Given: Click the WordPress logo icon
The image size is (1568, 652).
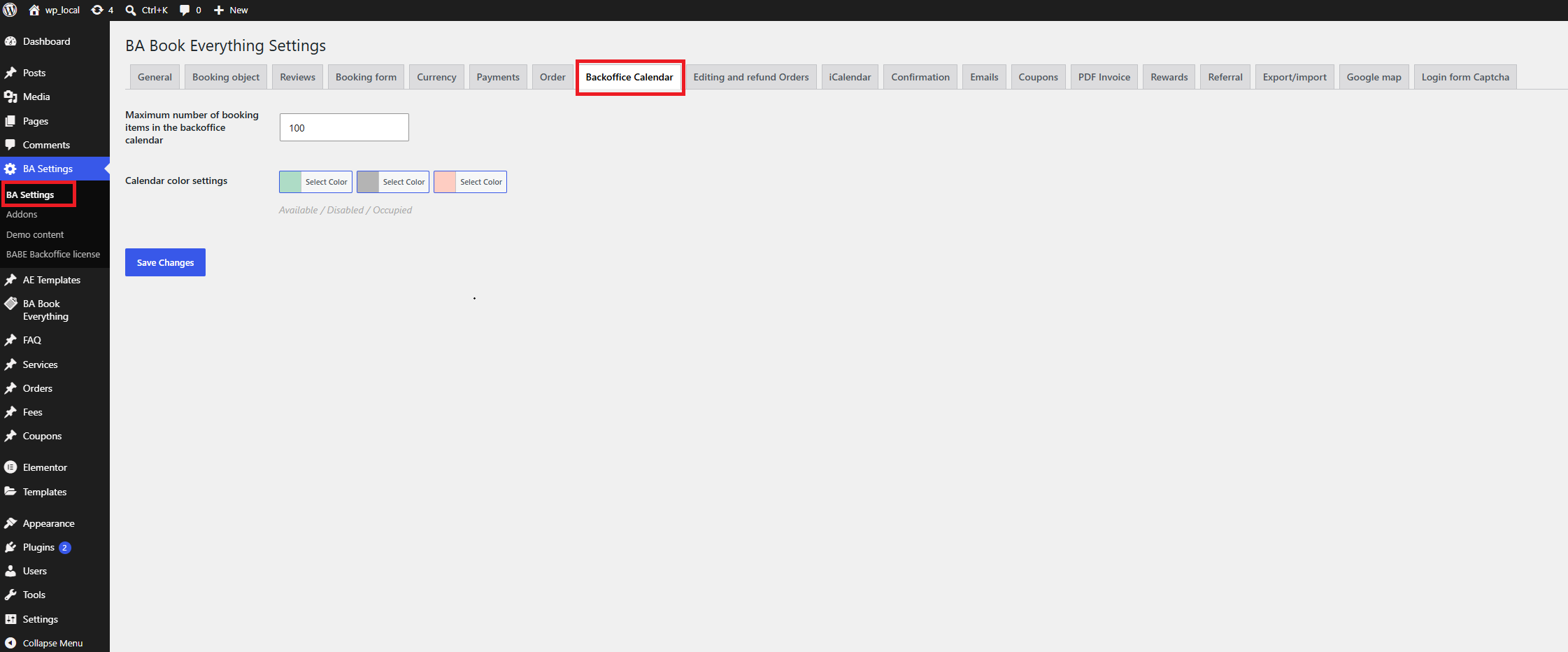Looking at the screenshot, I should point(10,10).
